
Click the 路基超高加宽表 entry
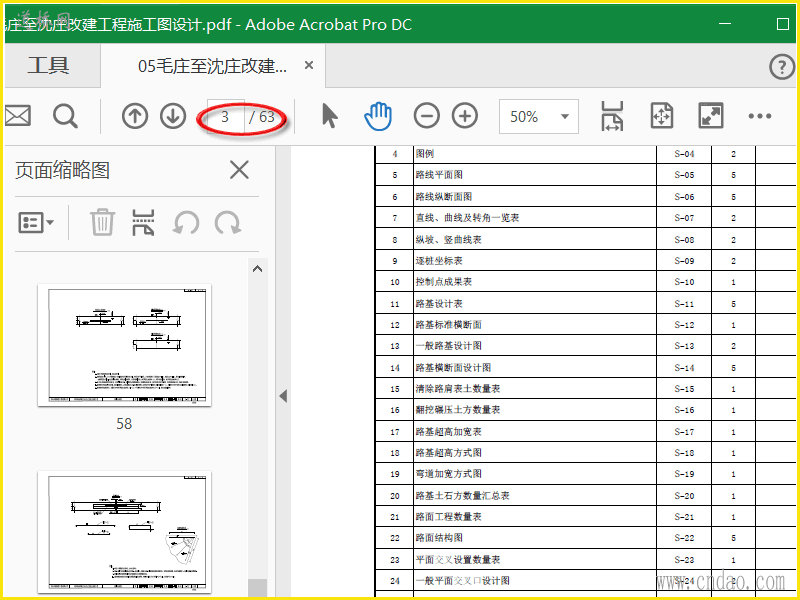[x=448, y=432]
